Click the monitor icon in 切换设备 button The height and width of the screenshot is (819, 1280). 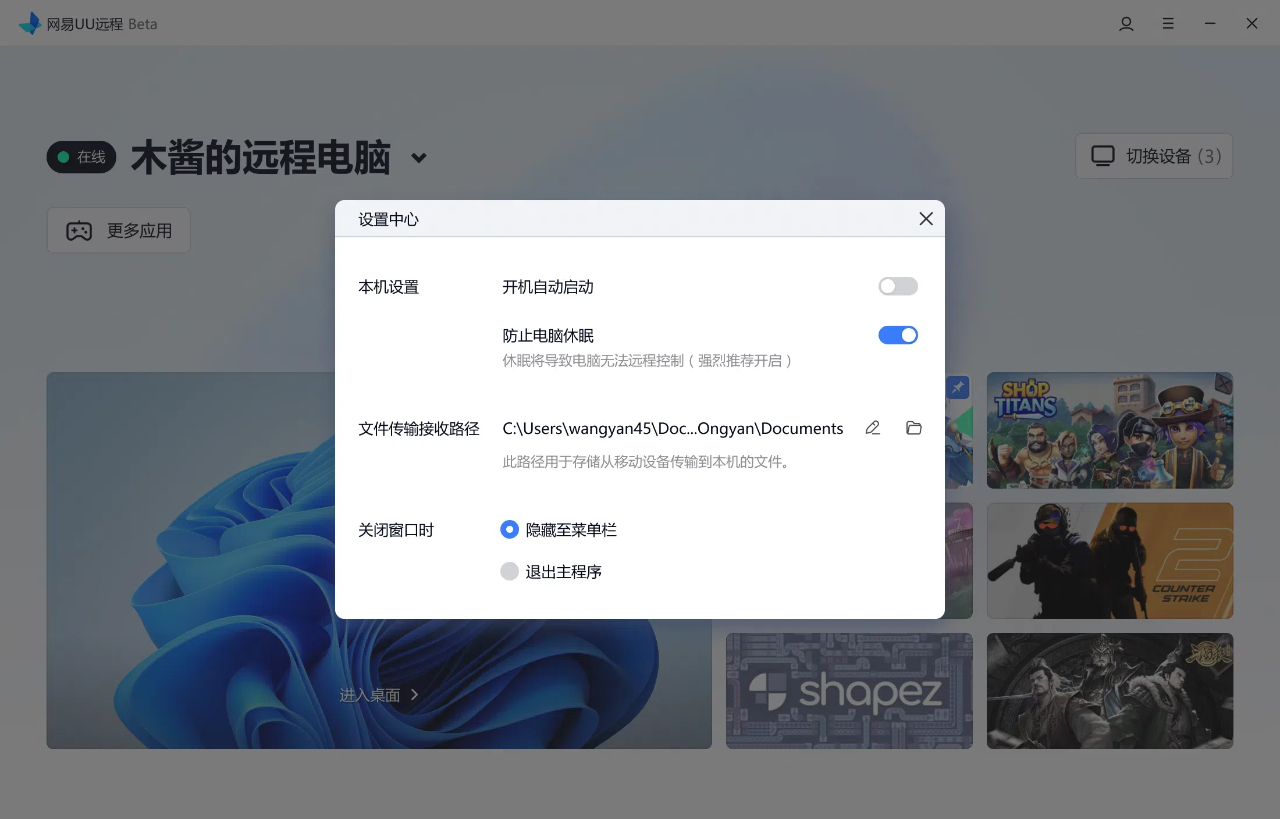[x=1102, y=156]
